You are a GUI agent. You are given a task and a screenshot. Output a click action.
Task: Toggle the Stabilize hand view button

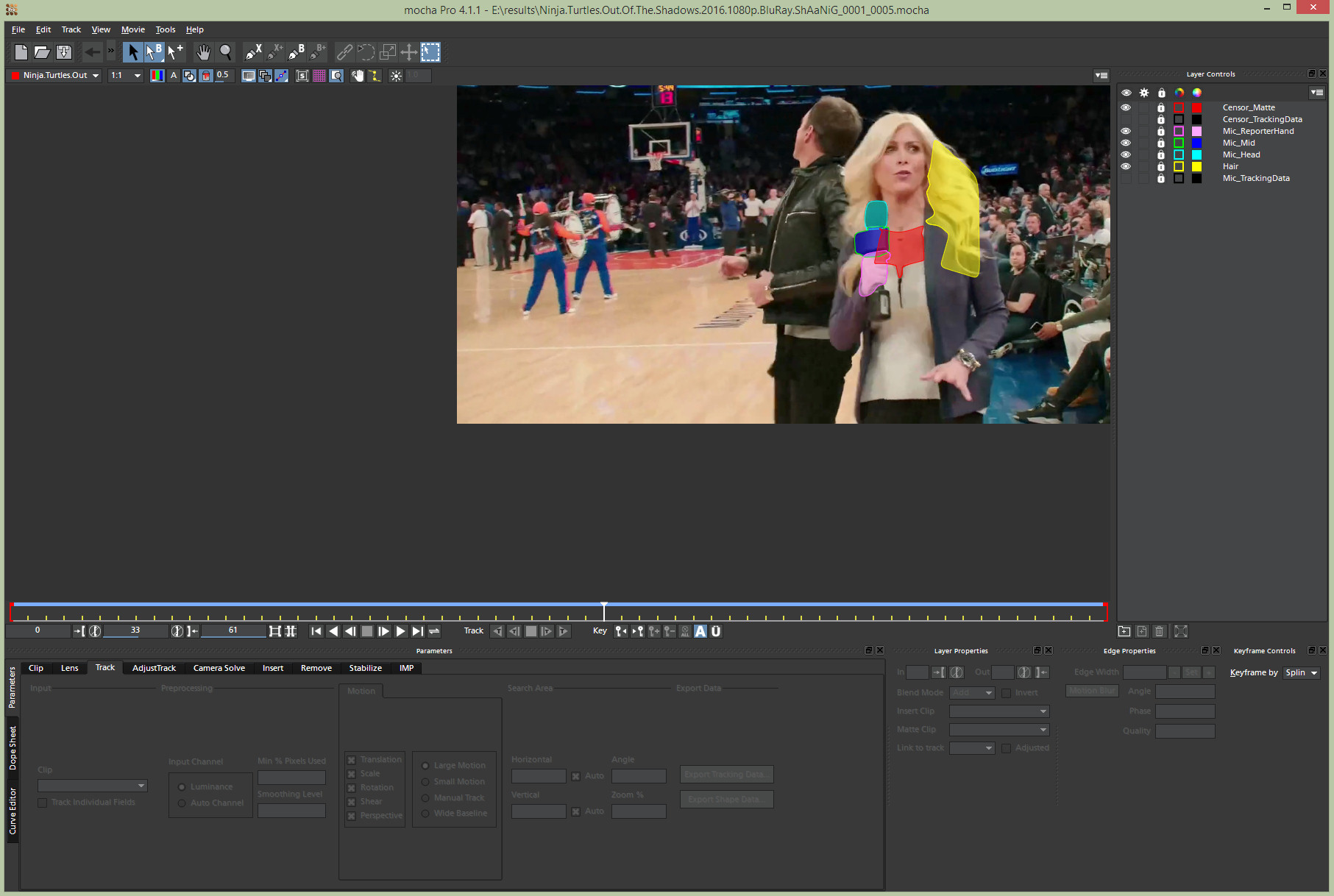[x=357, y=76]
